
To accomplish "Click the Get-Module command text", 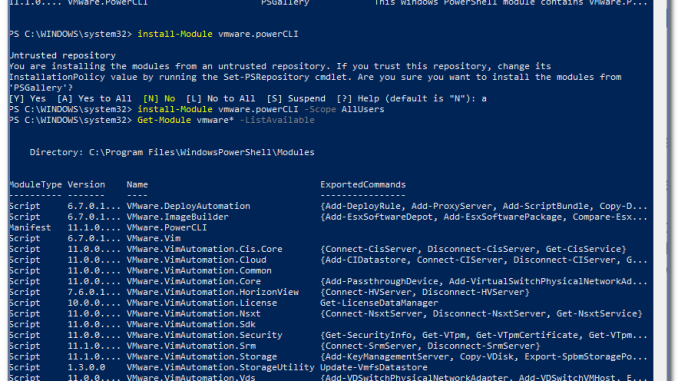I will (x=164, y=120).
